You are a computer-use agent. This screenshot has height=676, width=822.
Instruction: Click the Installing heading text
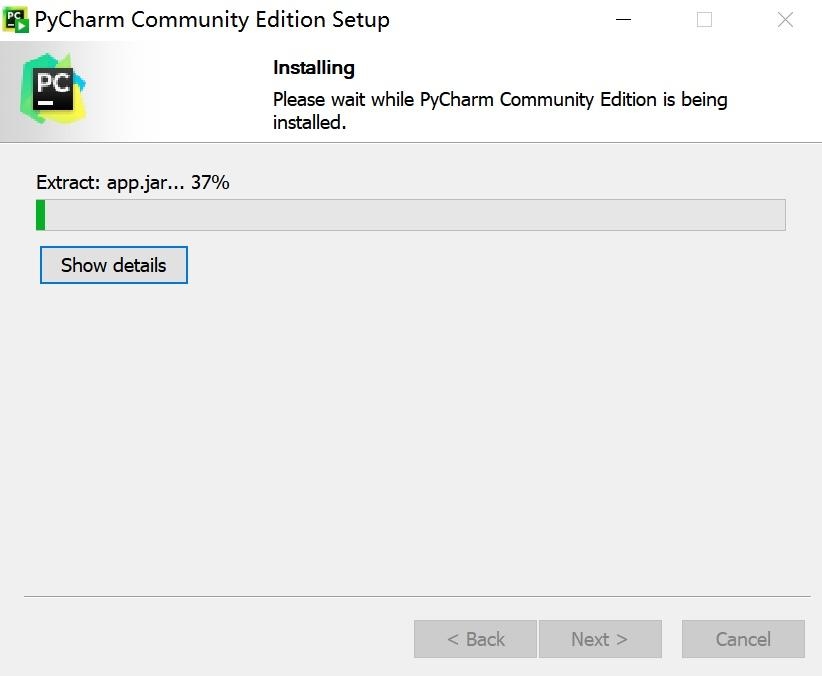(314, 67)
